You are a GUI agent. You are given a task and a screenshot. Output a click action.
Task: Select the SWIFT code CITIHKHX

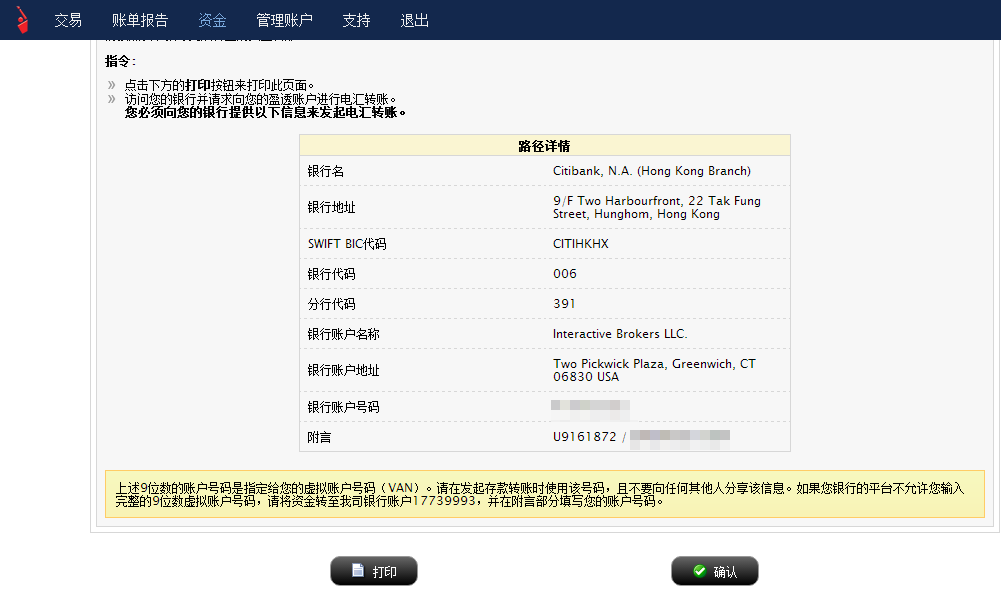pyautogui.click(x=581, y=243)
